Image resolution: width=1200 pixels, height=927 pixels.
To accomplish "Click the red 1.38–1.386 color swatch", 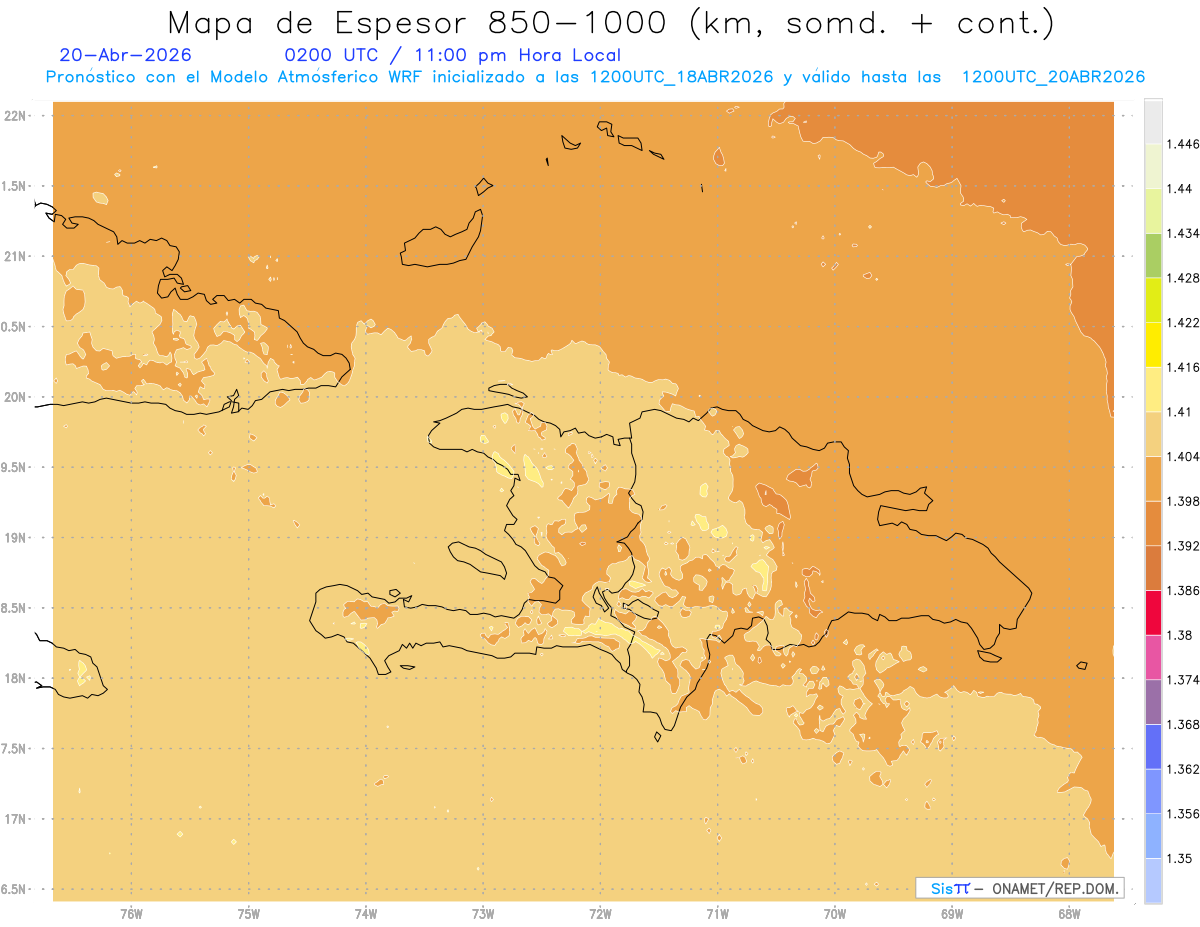I will click(x=1153, y=612).
